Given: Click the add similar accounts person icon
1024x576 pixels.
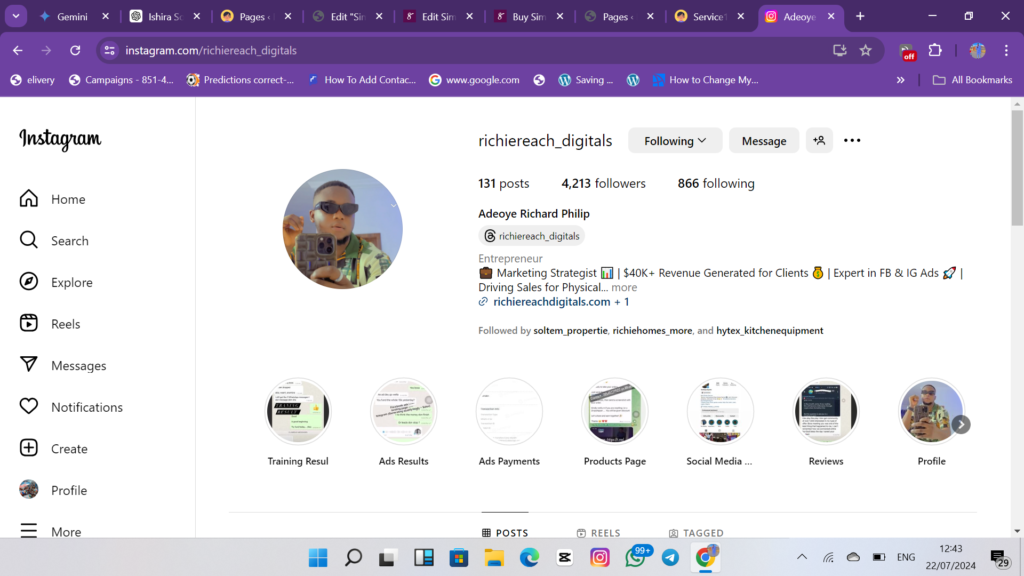Looking at the screenshot, I should pos(819,141).
